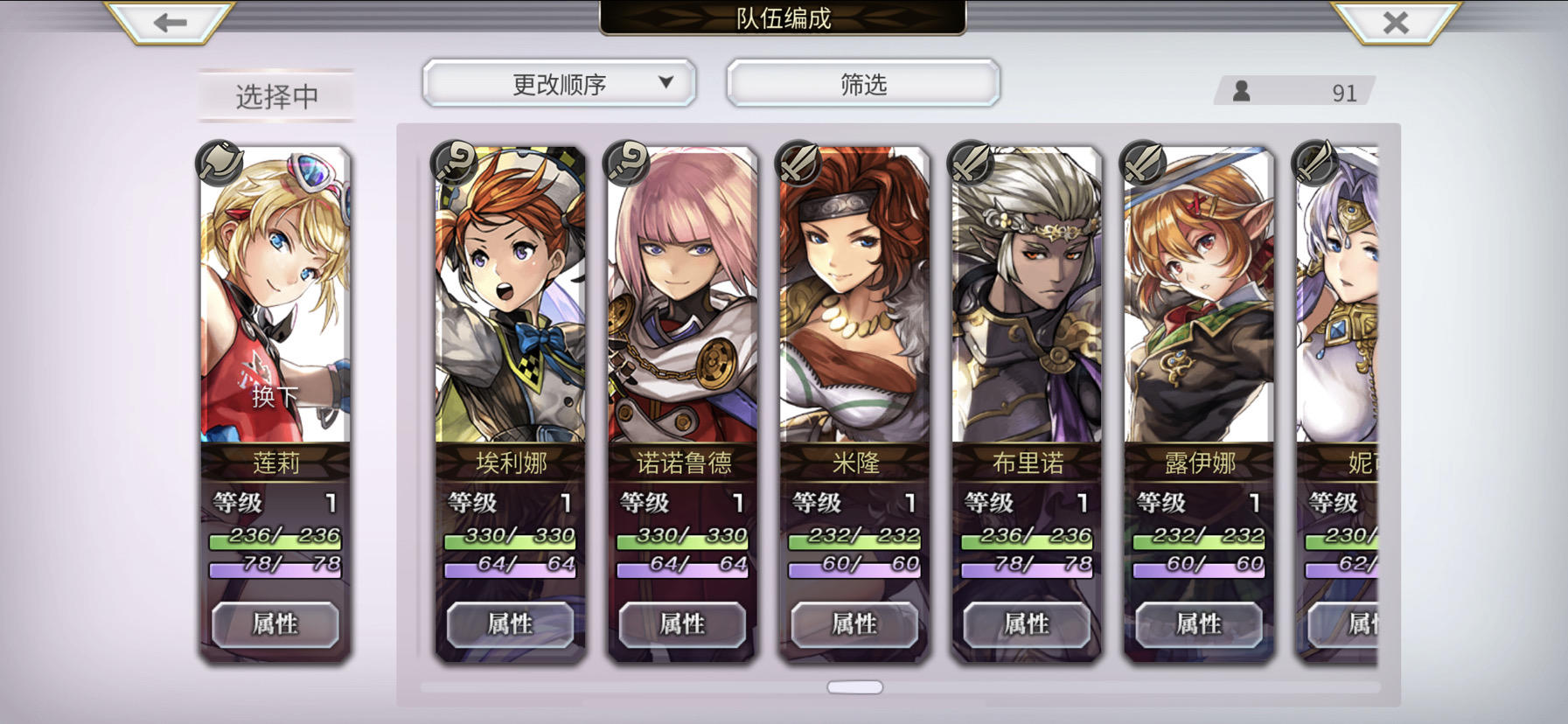Click the 更改顺序 dropdown arrow
The height and width of the screenshot is (724, 1568).
(666, 82)
